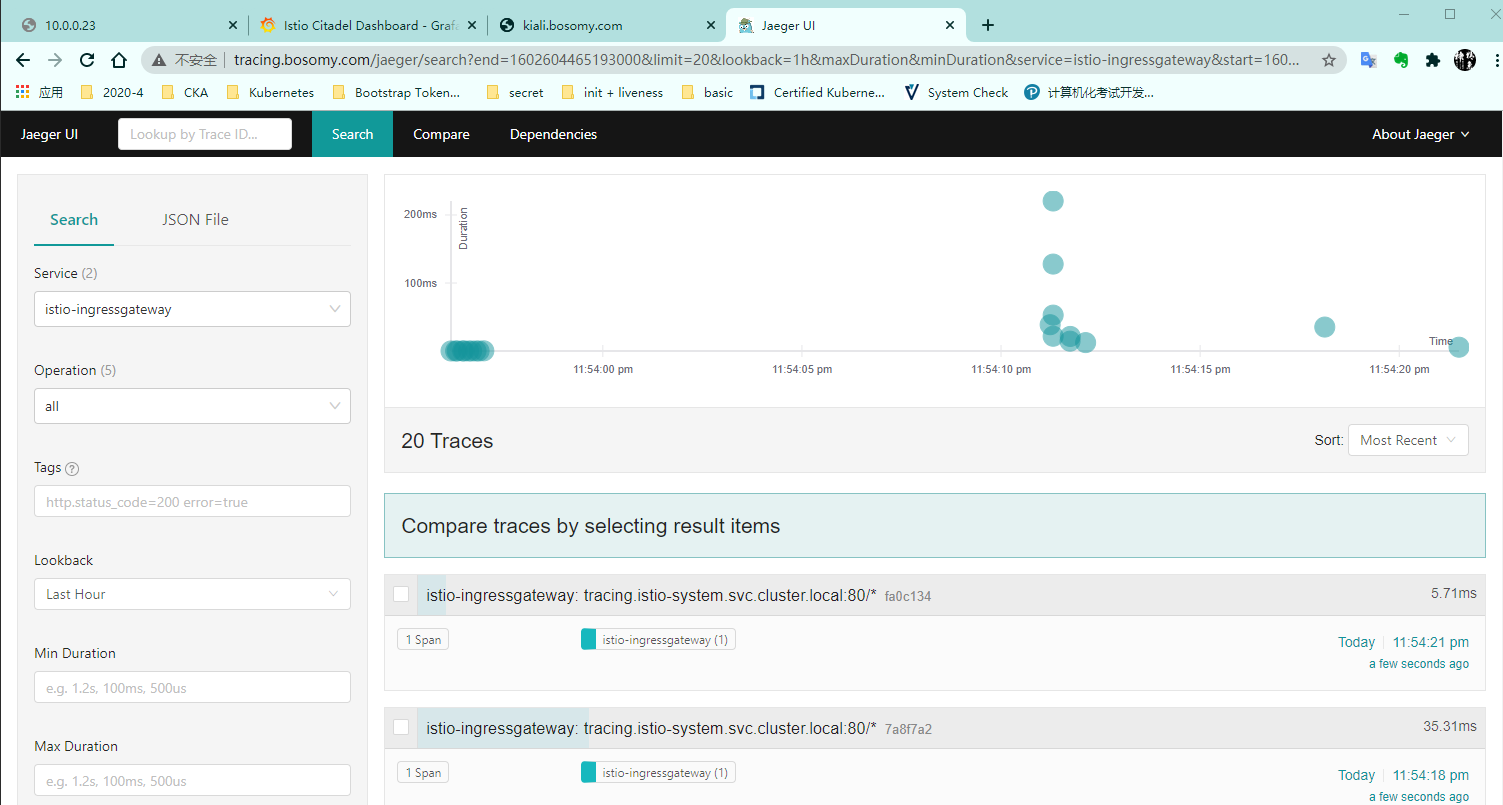This screenshot has height=805, width=1503.
Task: Open the Kubernetes bookmark folder
Action: coord(270,92)
